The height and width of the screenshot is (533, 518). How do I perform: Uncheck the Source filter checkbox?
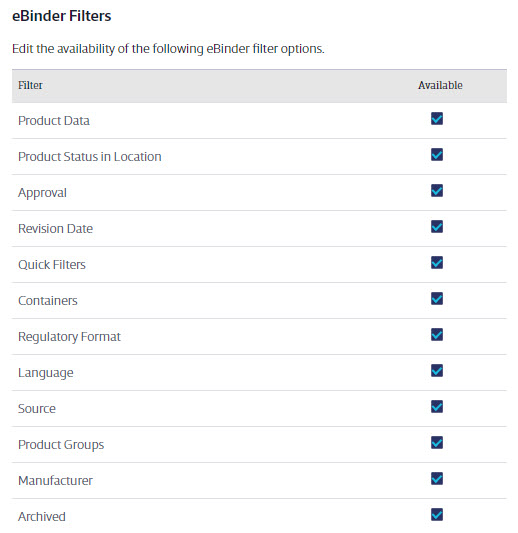437,407
